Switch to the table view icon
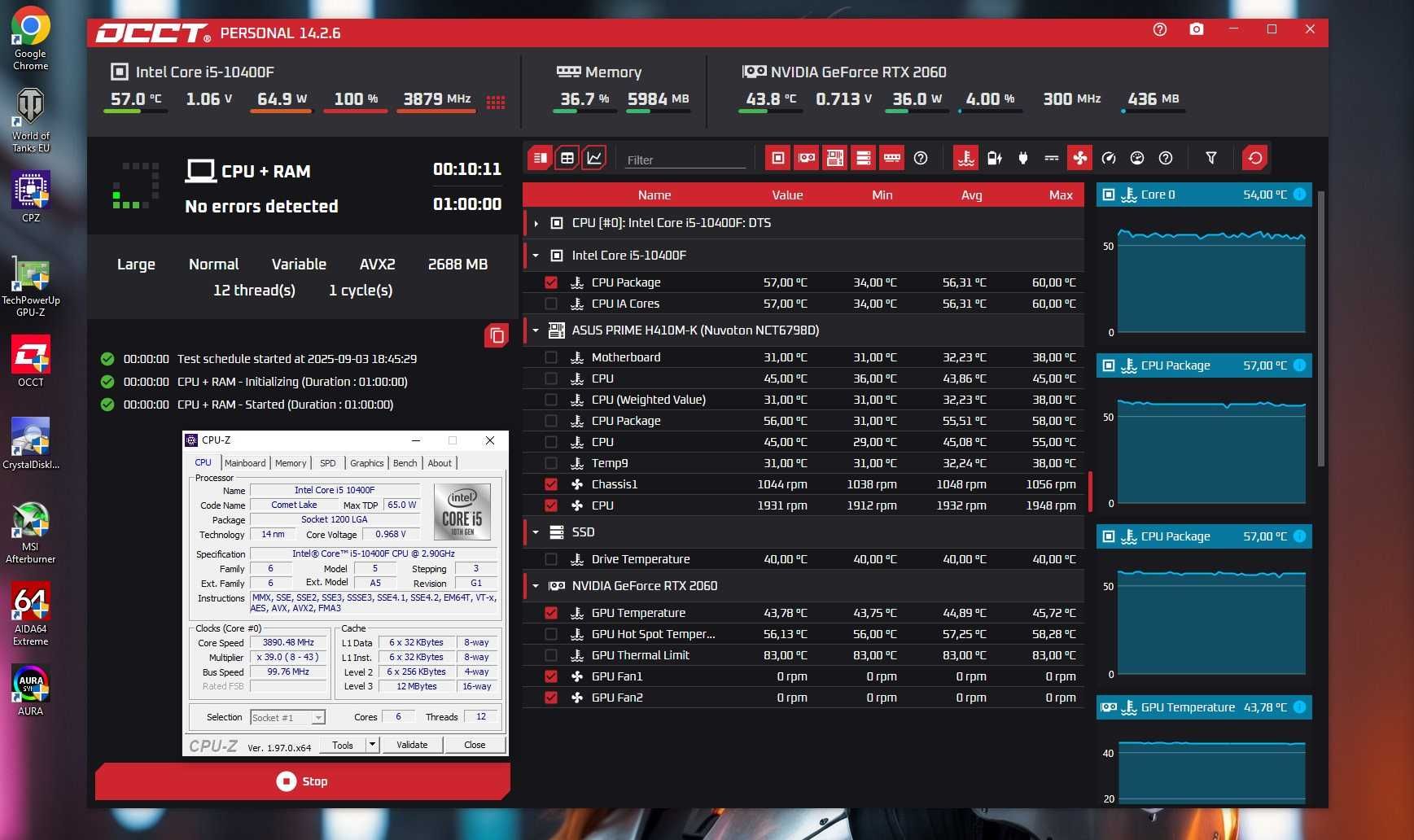1414x840 pixels. pyautogui.click(x=567, y=158)
